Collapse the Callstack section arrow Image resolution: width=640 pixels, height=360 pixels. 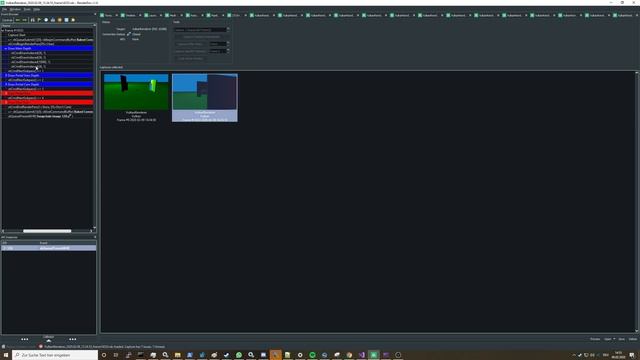point(49,340)
